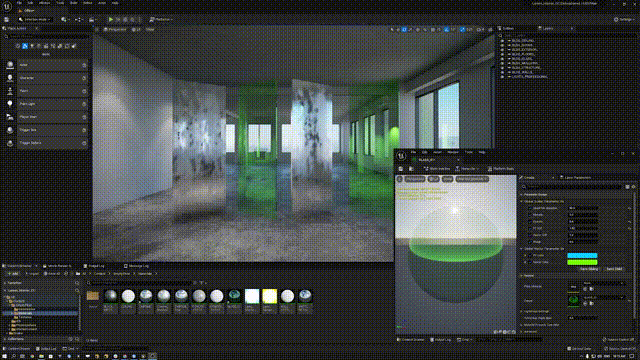Open the main viewport hamburger options menu
The width and height of the screenshot is (640, 360).
tap(97, 29)
